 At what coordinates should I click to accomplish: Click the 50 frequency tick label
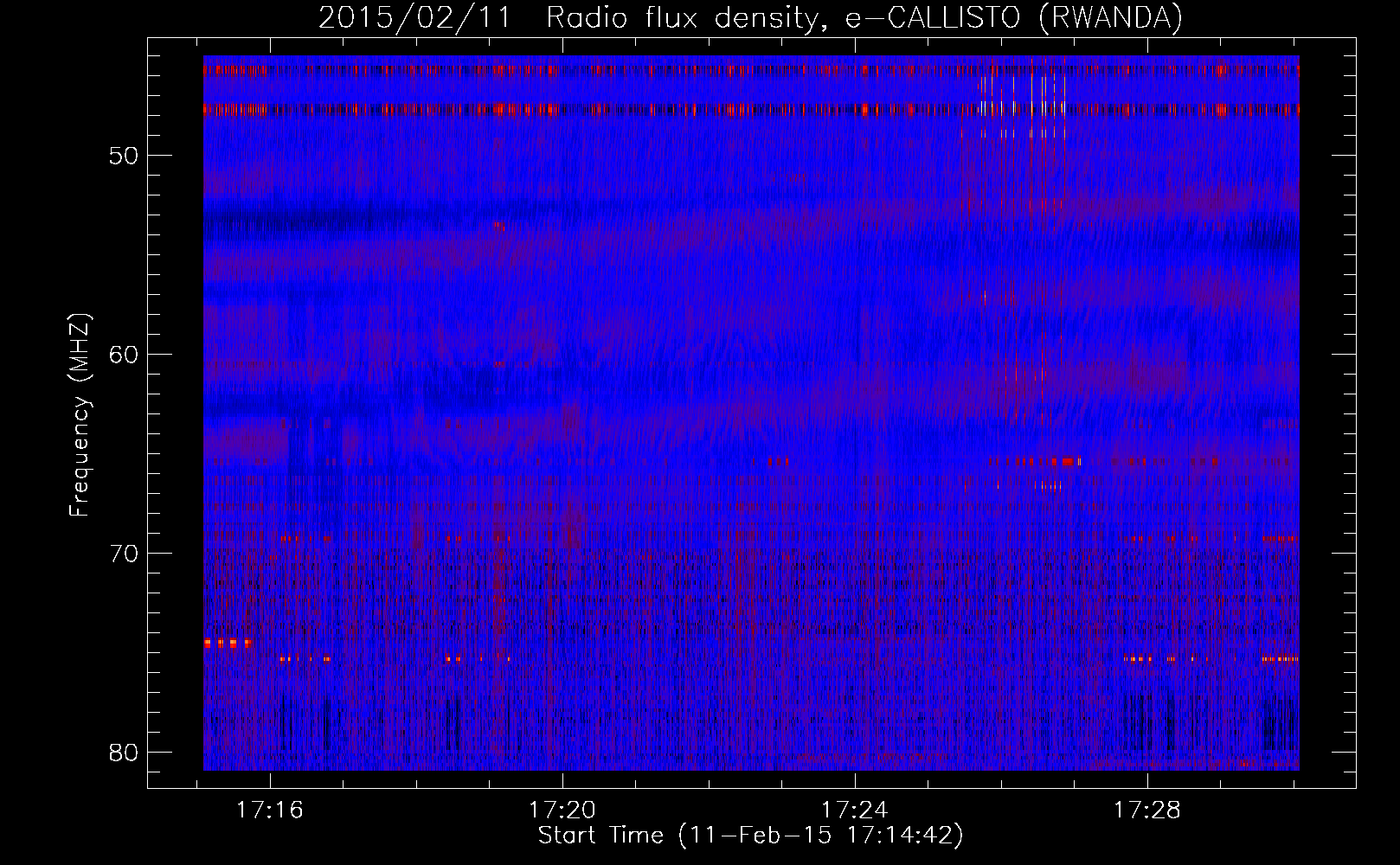pyautogui.click(x=125, y=156)
